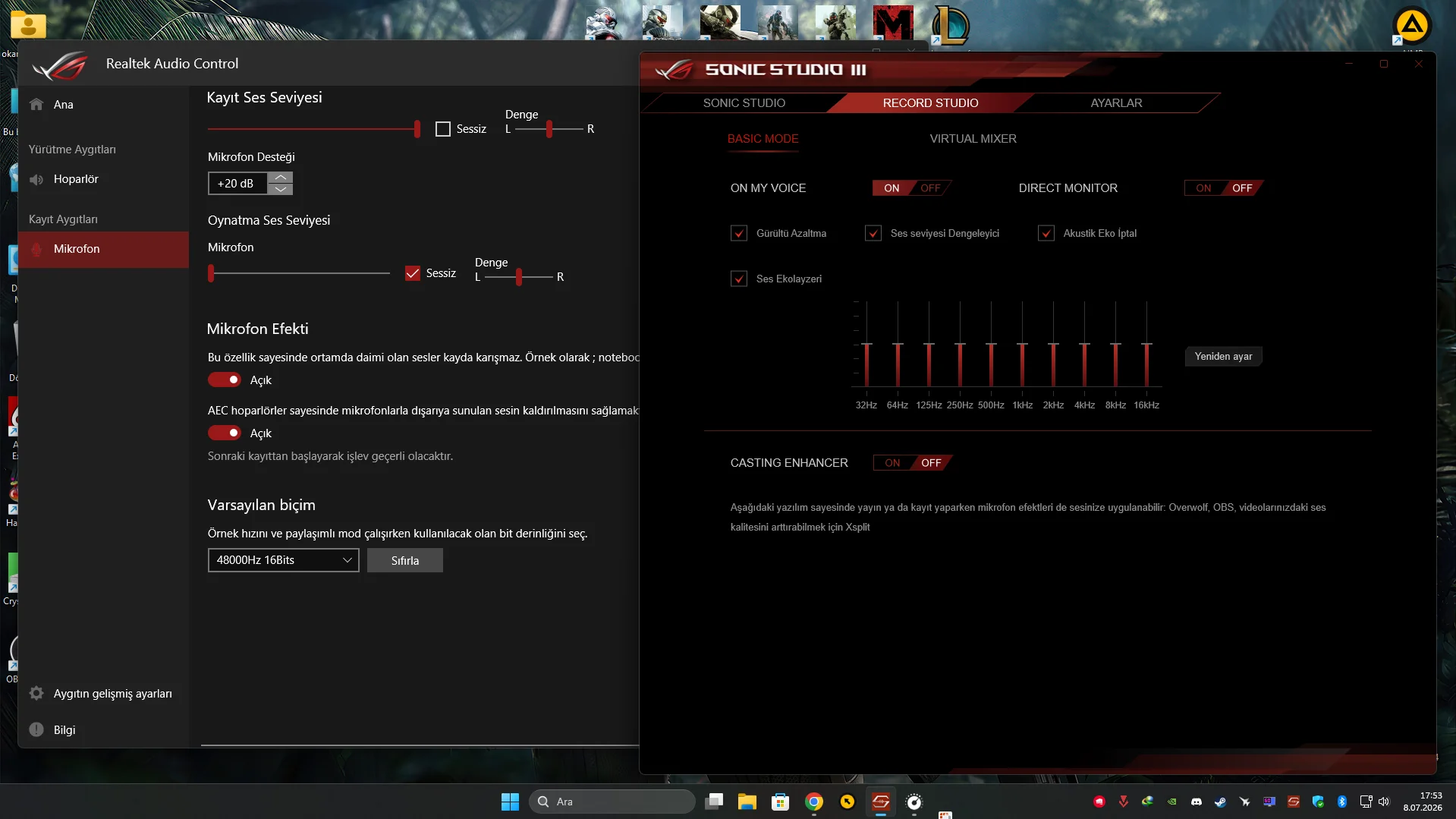Open Internet Download Manager tray icon
Viewport: 1456px width, 819px height.
point(1148,801)
